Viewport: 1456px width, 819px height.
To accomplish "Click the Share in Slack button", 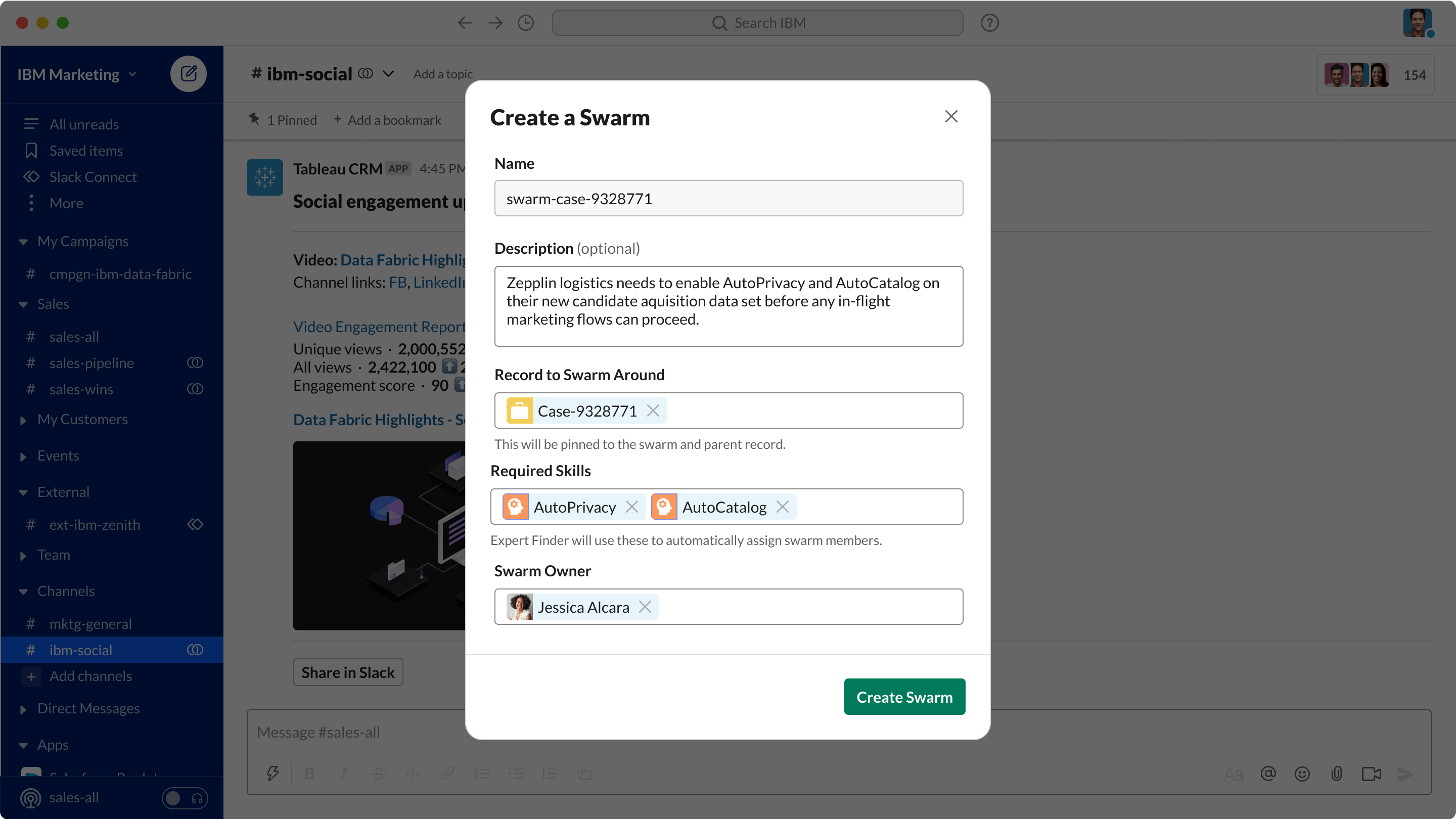I will [348, 672].
